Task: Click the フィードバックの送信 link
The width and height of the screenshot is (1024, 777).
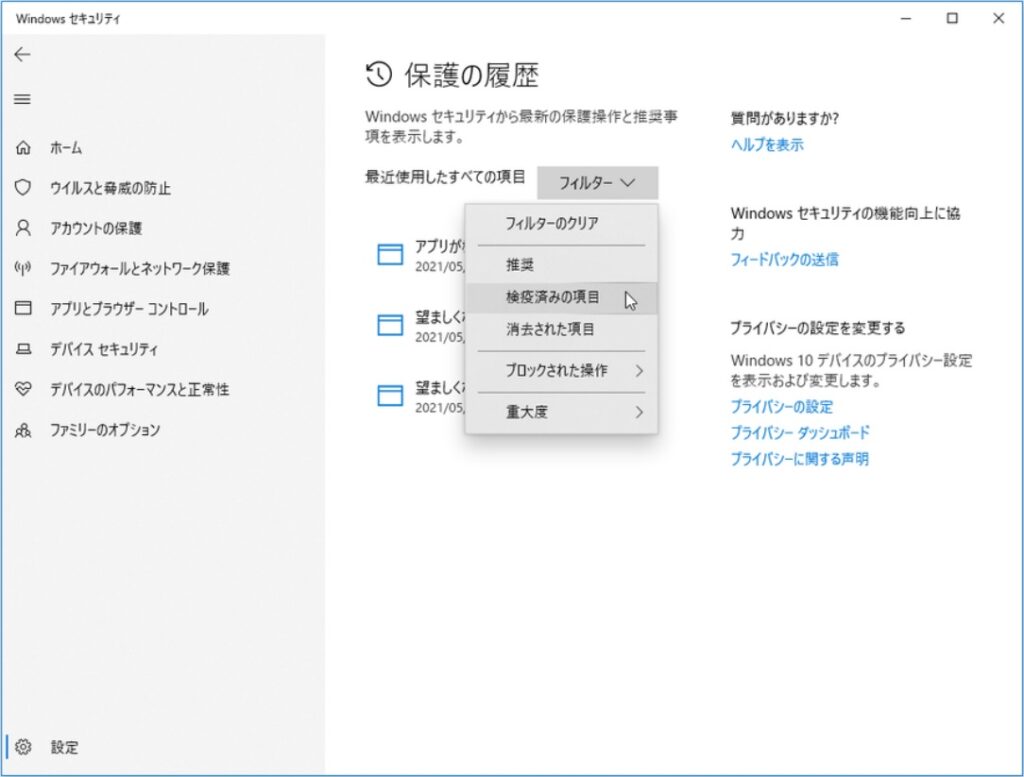Action: pyautogui.click(x=783, y=259)
